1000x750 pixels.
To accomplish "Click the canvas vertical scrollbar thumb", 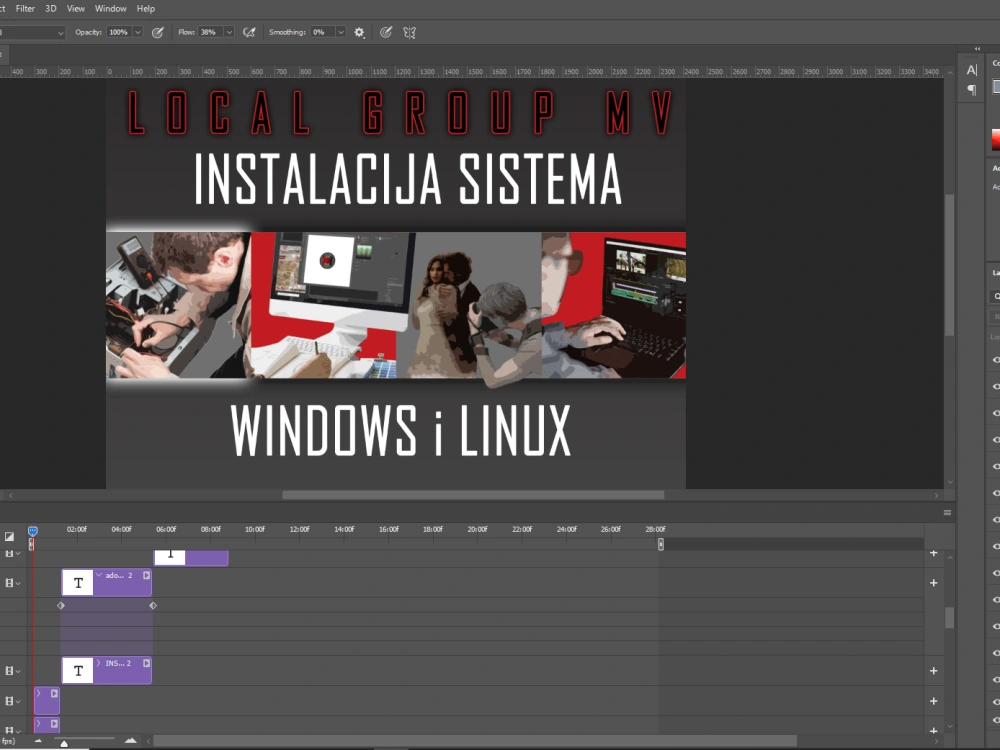I will pos(950,265).
